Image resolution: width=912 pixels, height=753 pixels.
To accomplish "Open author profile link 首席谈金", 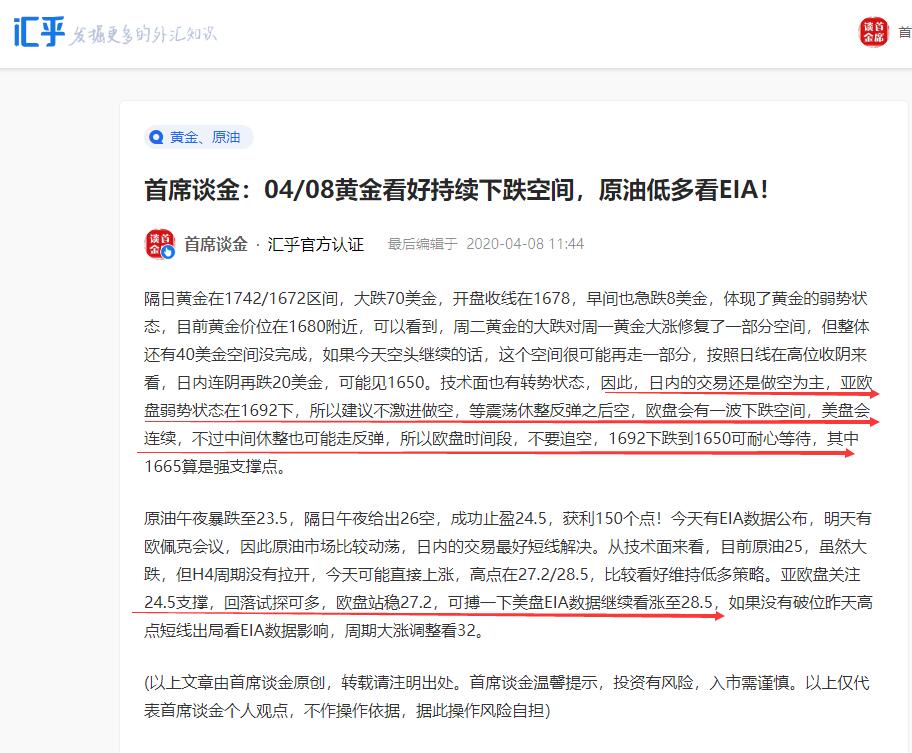I will pos(216,244).
